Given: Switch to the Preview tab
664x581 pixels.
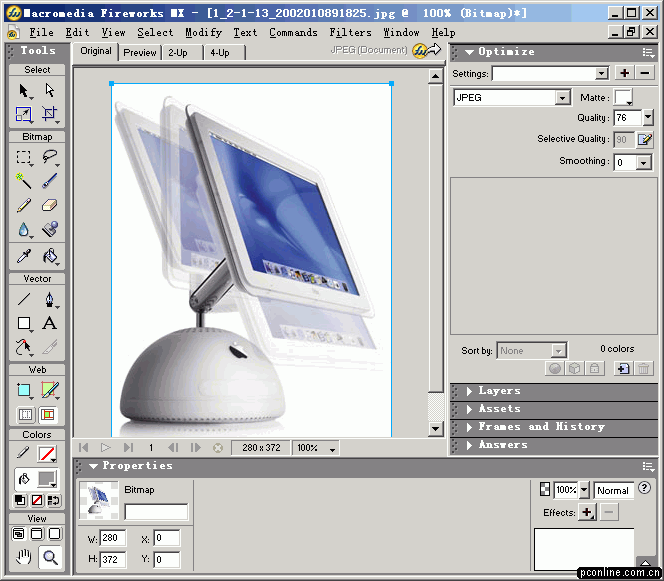Looking at the screenshot, I should tap(140, 53).
